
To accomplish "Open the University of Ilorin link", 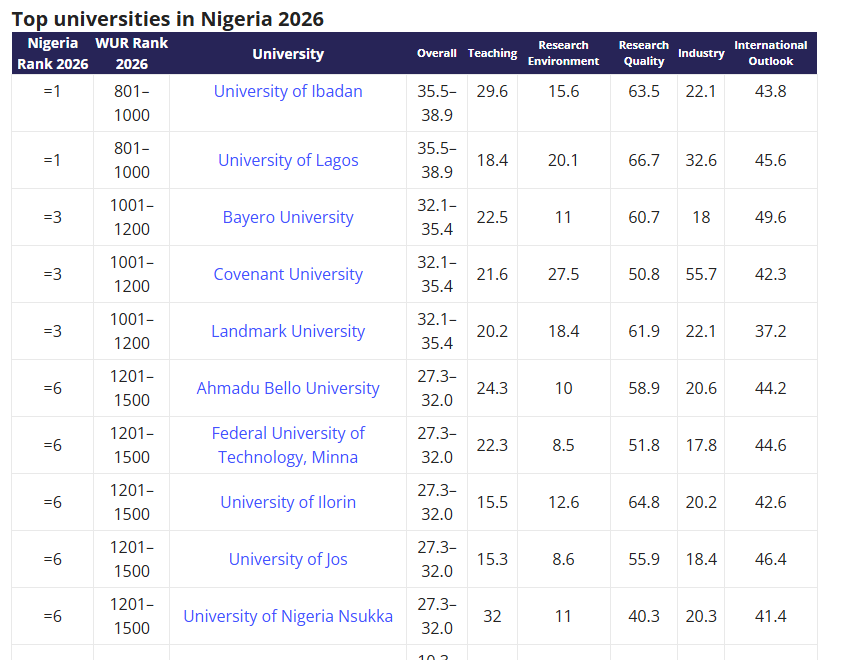I will 288,502.
